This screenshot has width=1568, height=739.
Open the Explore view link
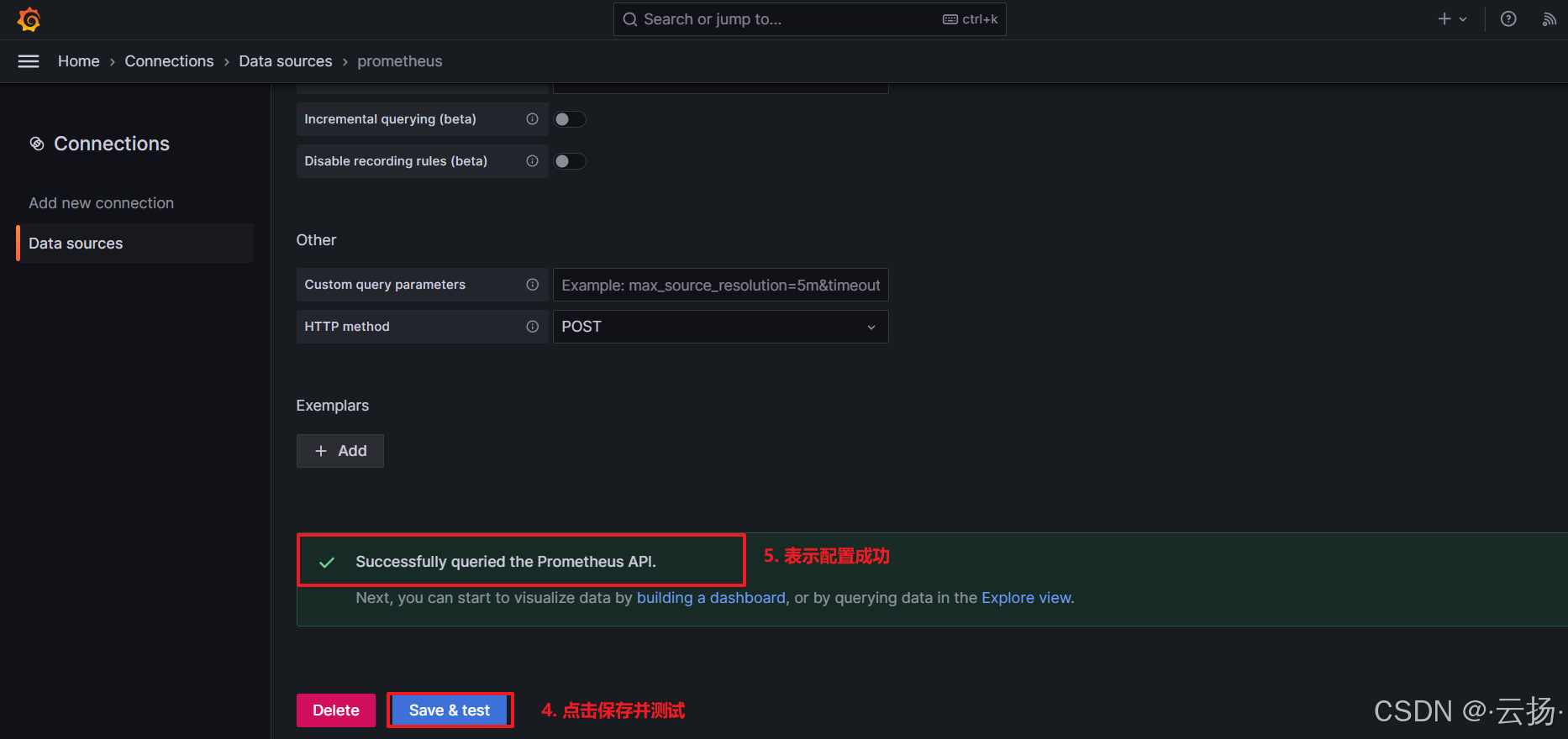tap(1027, 598)
